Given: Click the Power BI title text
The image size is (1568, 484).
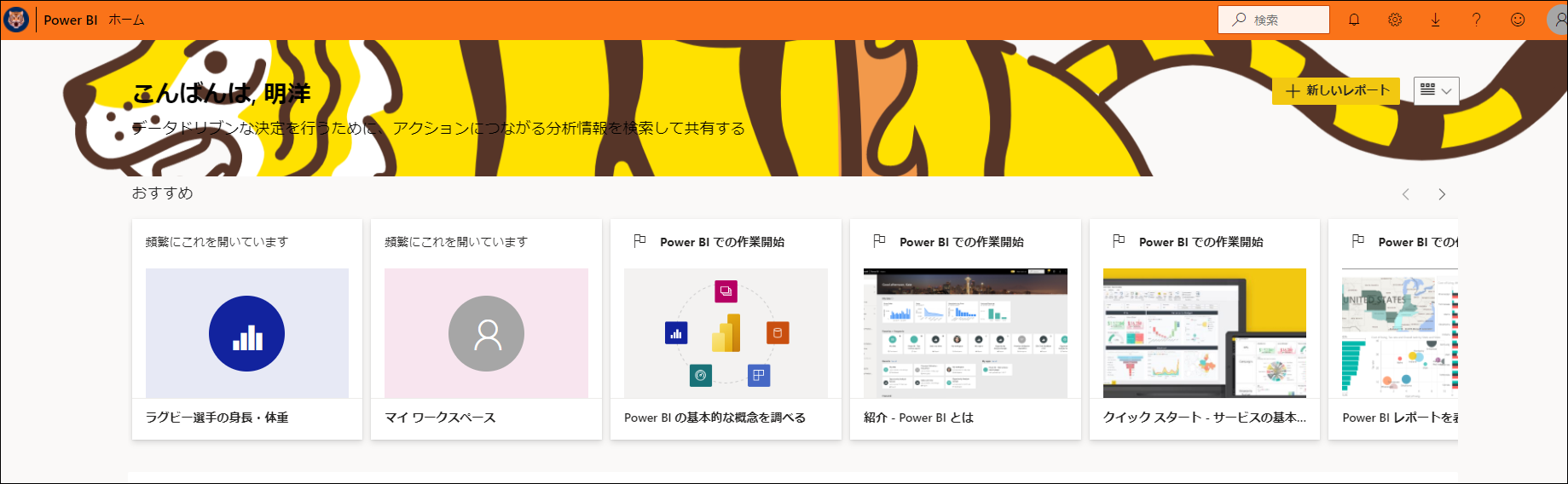Looking at the screenshot, I should [71, 20].
